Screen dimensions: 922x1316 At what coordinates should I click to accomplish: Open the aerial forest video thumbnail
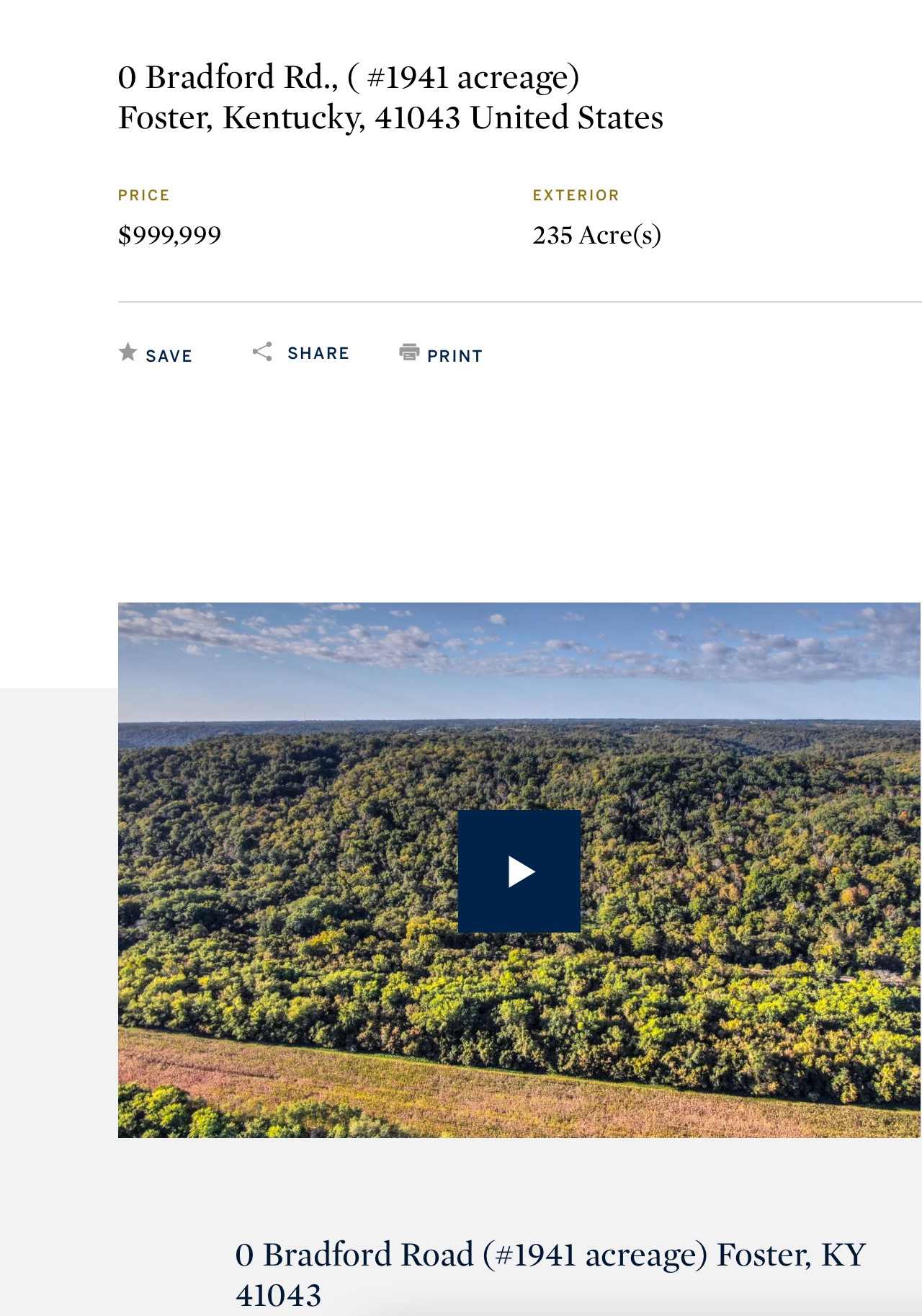point(519,870)
